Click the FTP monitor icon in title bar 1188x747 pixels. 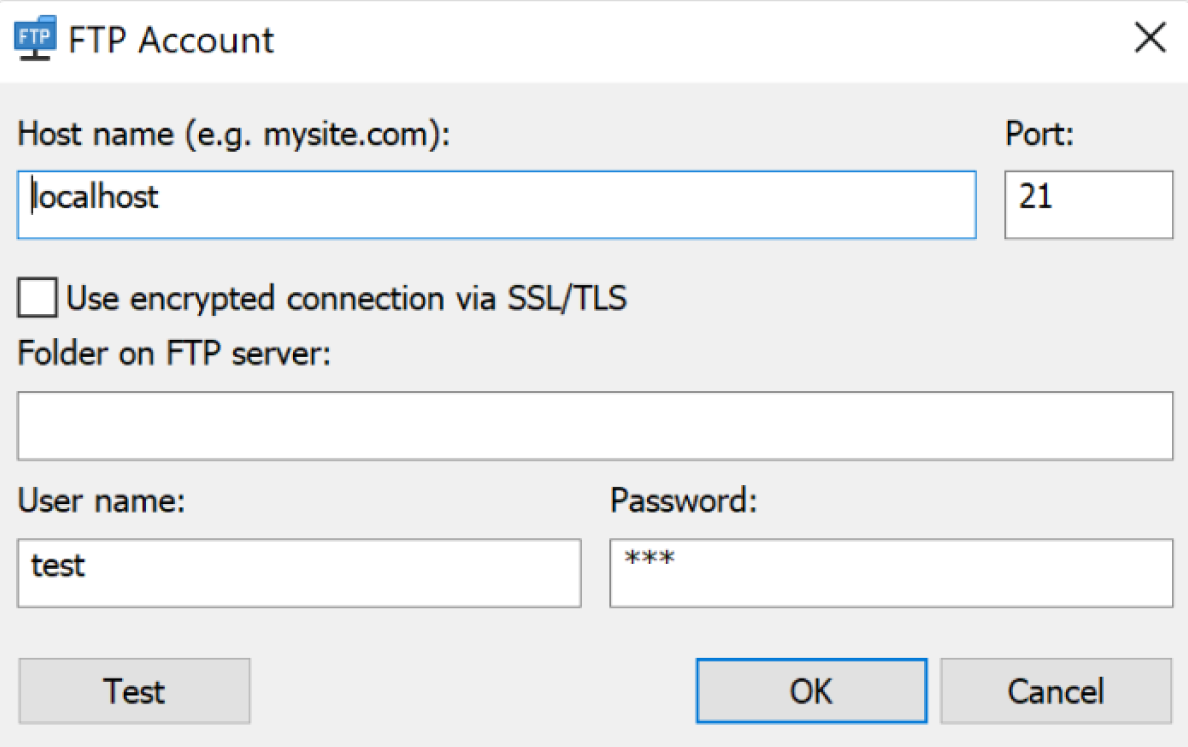click(35, 38)
